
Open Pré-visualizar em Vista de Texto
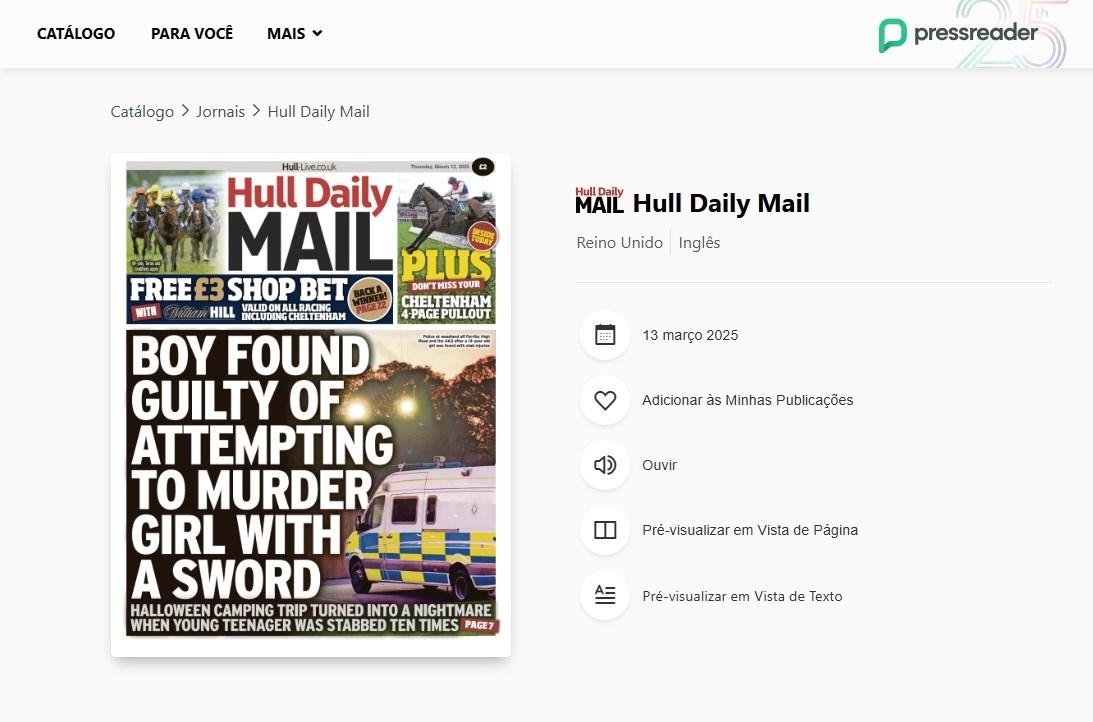click(x=742, y=596)
